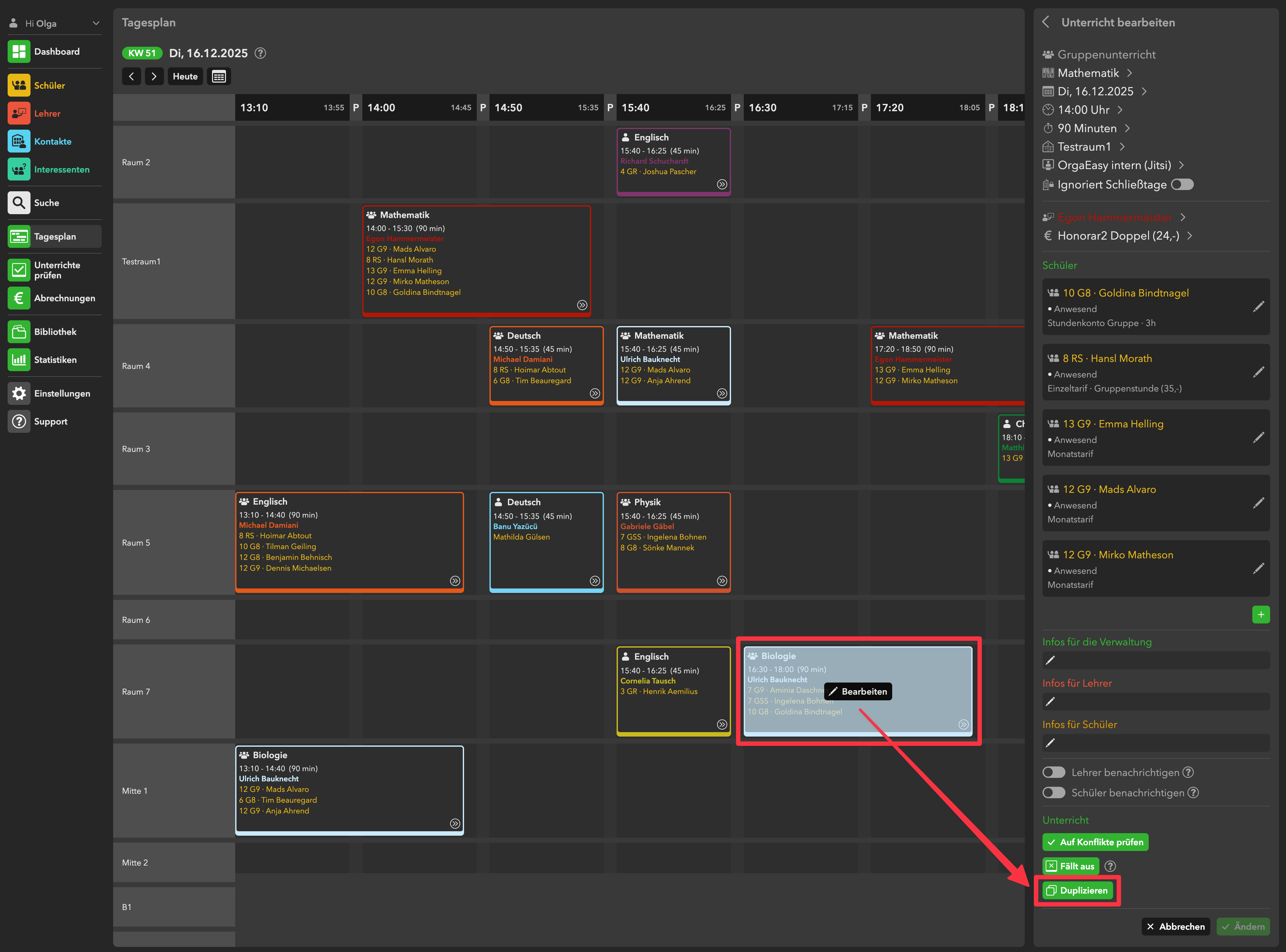The image size is (1286, 952).
Task: Go to previous day with left arrow
Action: [131, 77]
